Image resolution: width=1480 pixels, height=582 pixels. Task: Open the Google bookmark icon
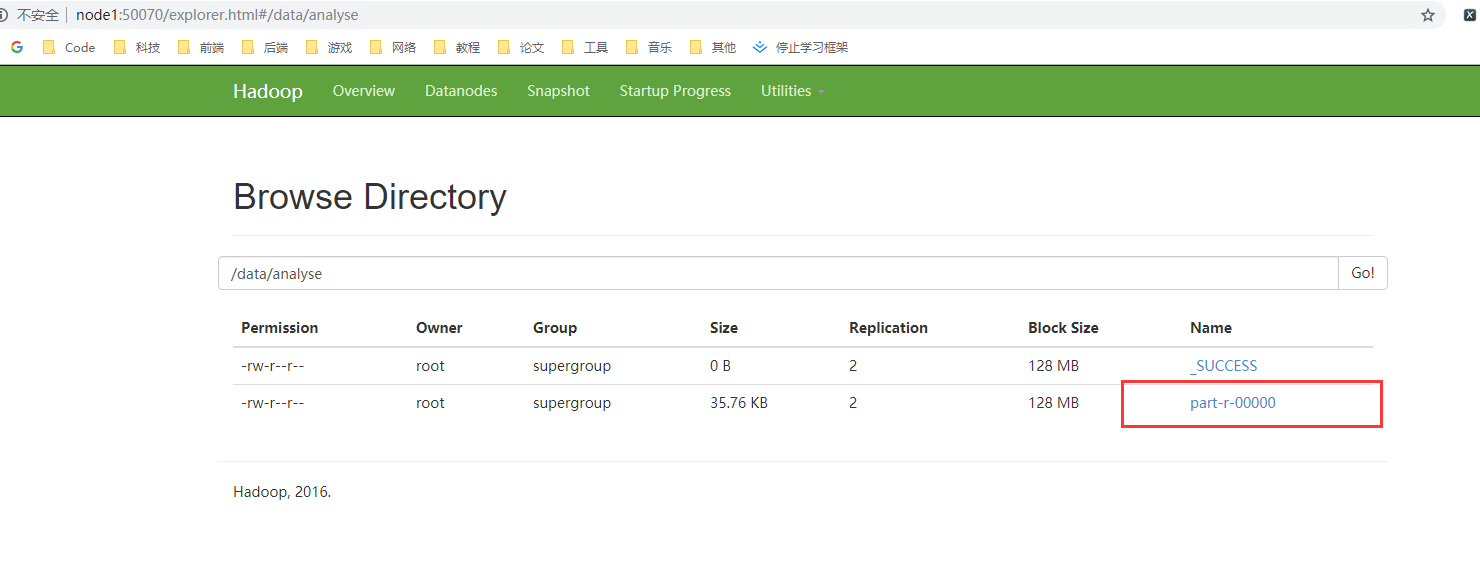pyautogui.click(x=17, y=47)
